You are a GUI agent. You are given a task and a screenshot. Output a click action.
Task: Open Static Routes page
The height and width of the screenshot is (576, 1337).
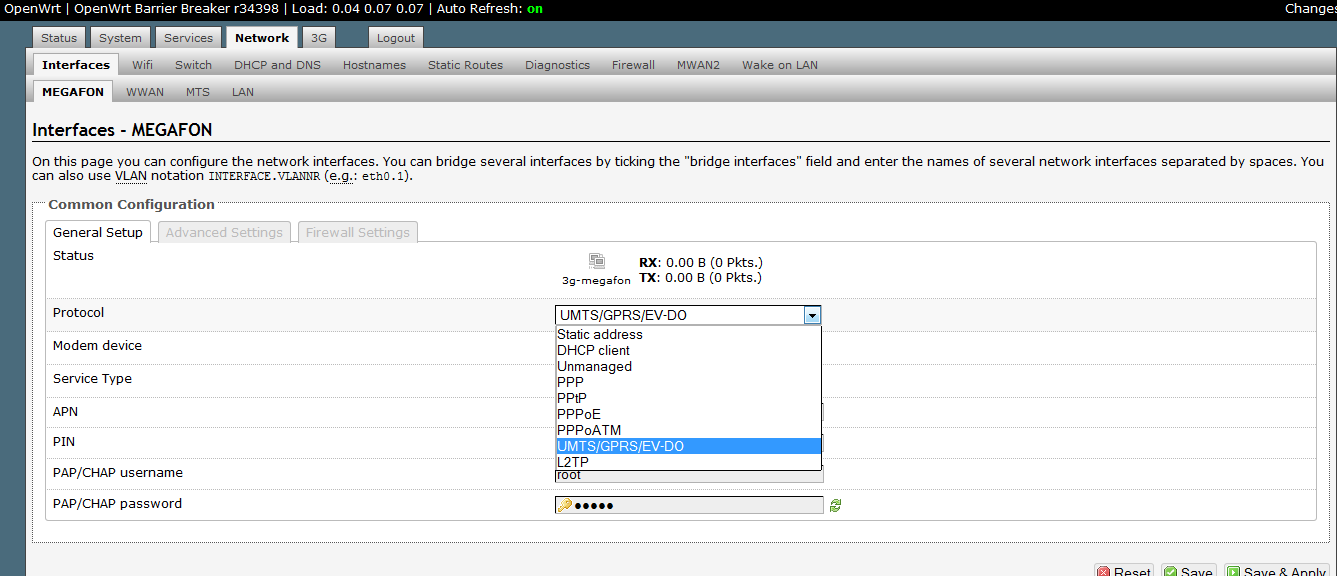(465, 65)
